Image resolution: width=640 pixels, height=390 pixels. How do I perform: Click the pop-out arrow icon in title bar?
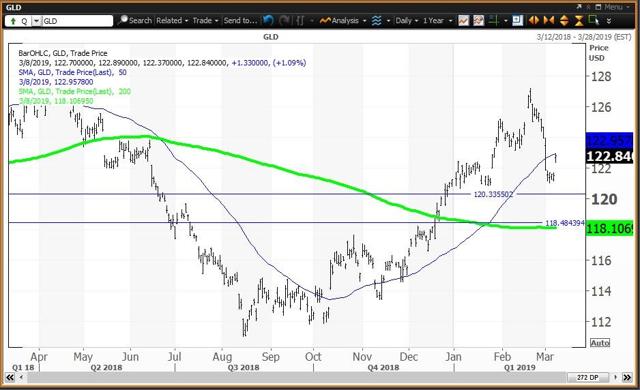coord(579,7)
